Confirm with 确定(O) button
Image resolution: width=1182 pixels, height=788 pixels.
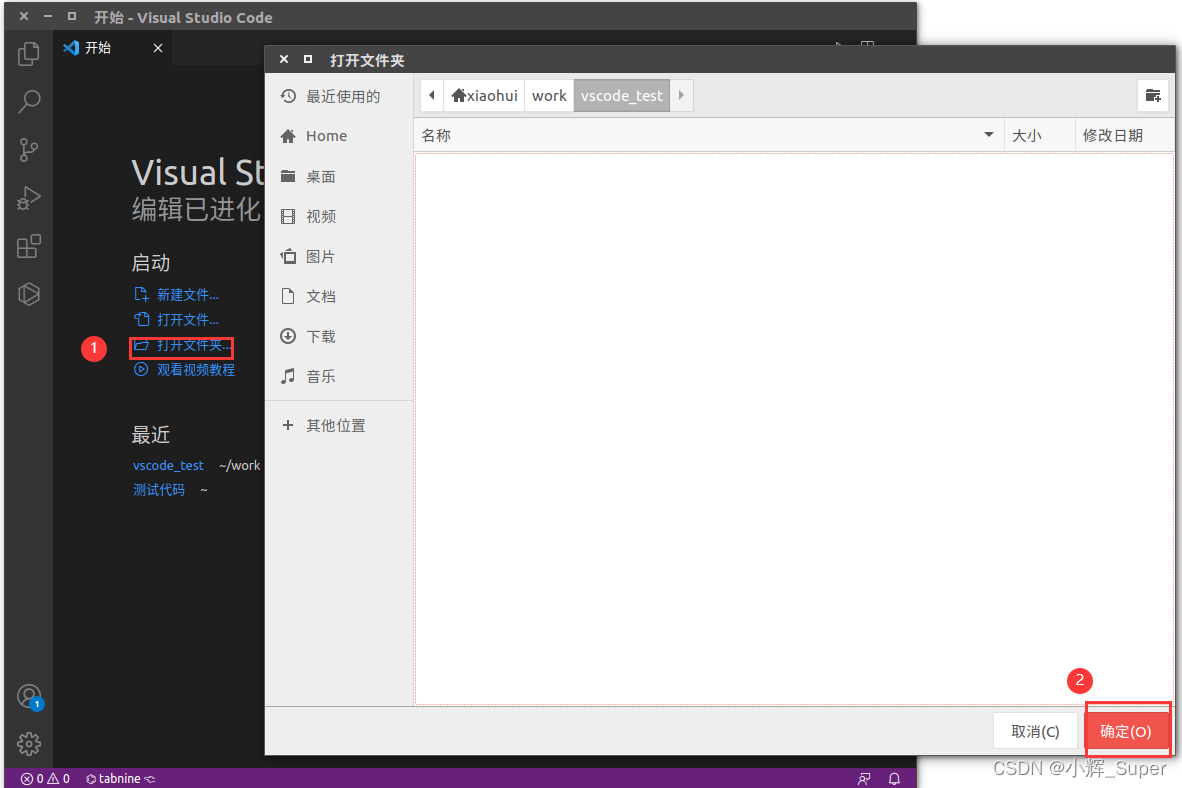coord(1125,731)
